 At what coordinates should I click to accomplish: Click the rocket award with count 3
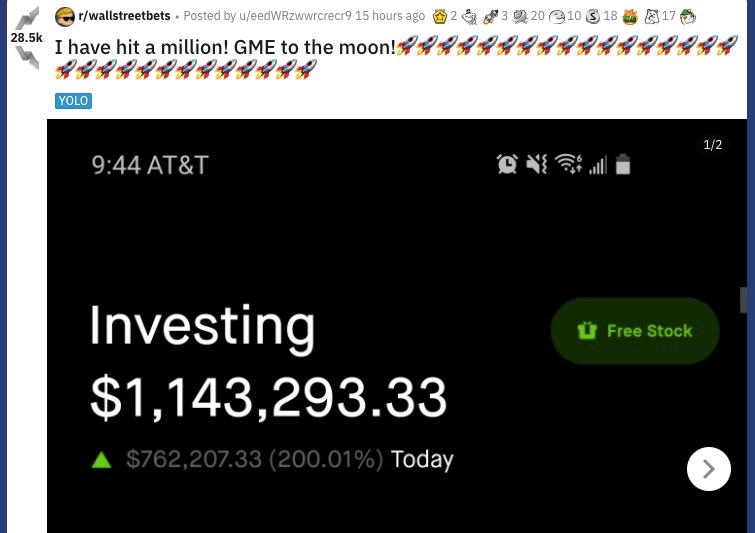point(490,16)
